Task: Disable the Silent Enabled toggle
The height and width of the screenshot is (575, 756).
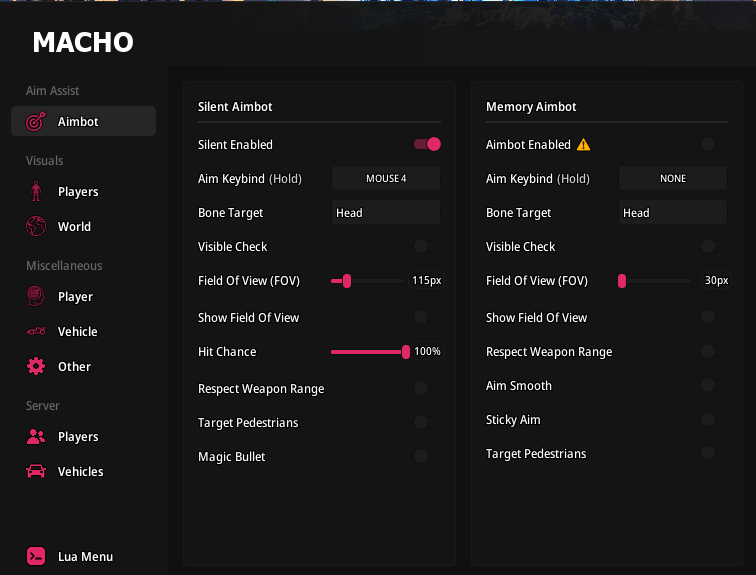Action: [x=428, y=145]
